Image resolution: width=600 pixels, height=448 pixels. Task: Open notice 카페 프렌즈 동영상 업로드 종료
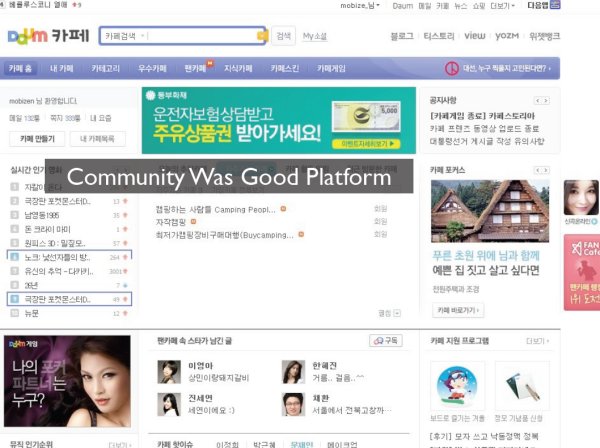coord(484,129)
